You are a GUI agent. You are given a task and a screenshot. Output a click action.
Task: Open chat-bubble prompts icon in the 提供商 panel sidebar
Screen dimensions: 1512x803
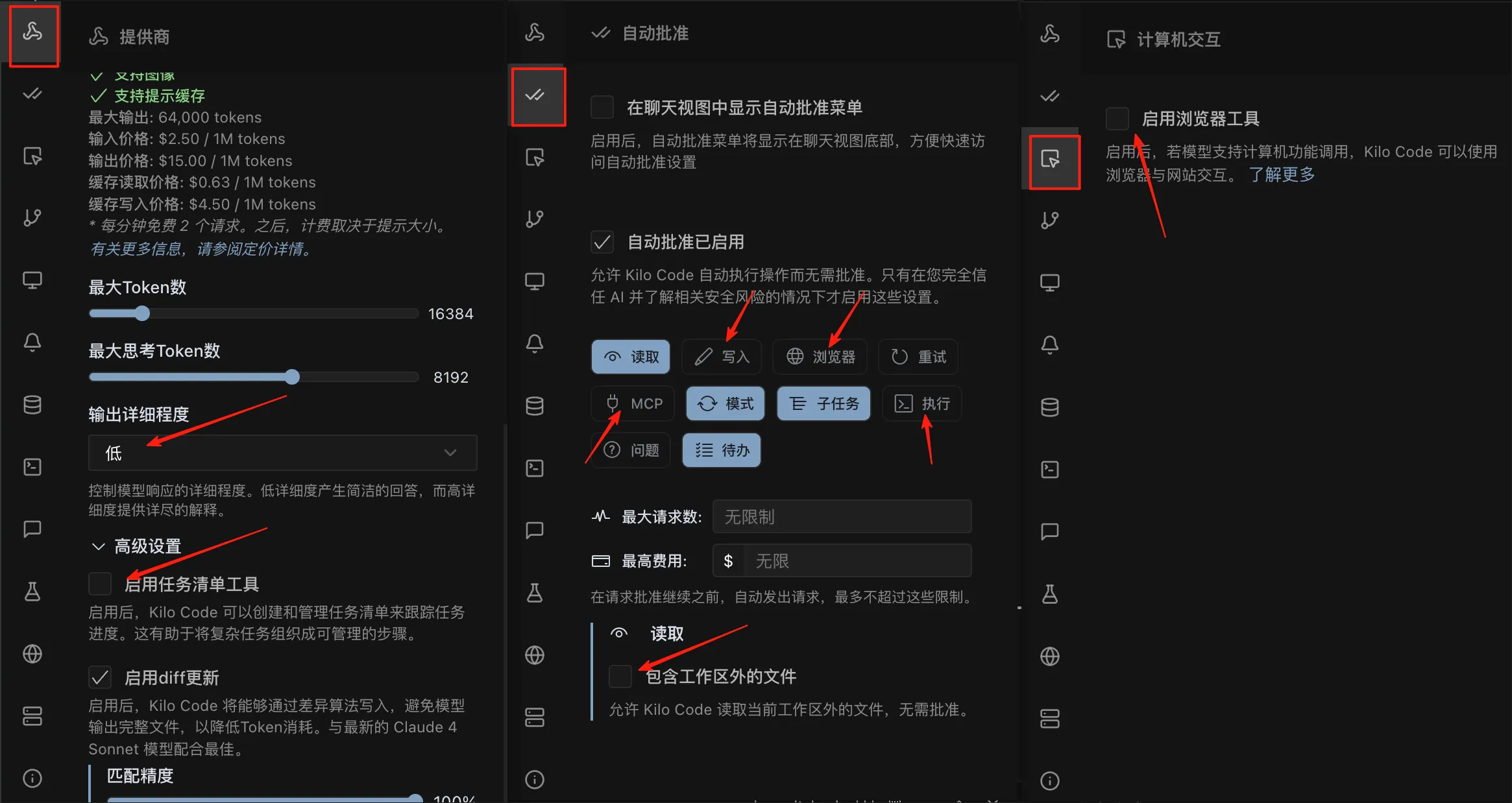(x=32, y=529)
